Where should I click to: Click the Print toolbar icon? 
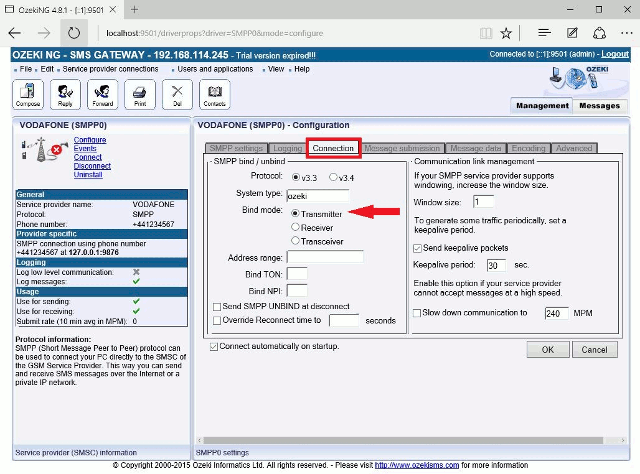[x=140, y=95]
